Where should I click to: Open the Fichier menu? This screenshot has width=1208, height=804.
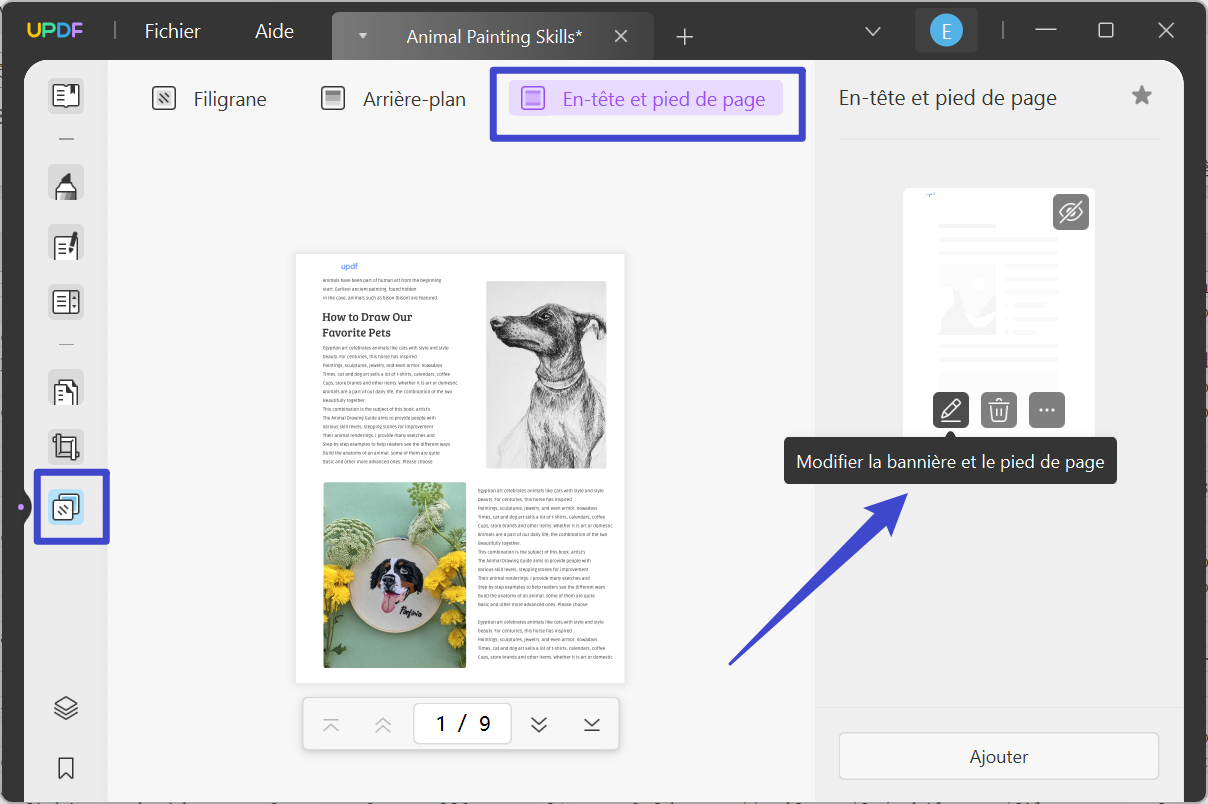[x=171, y=31]
